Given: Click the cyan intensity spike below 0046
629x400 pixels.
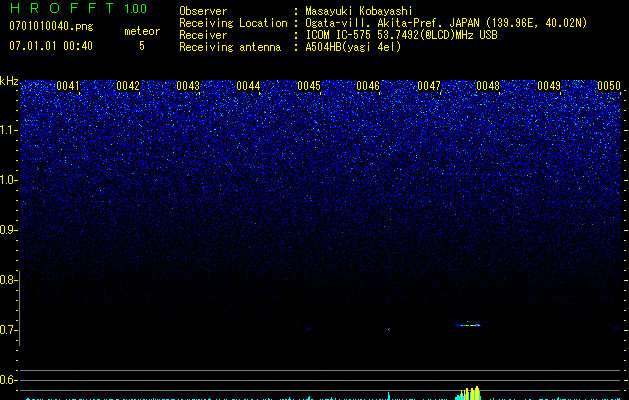Looking at the screenshot, I should tap(389, 396).
